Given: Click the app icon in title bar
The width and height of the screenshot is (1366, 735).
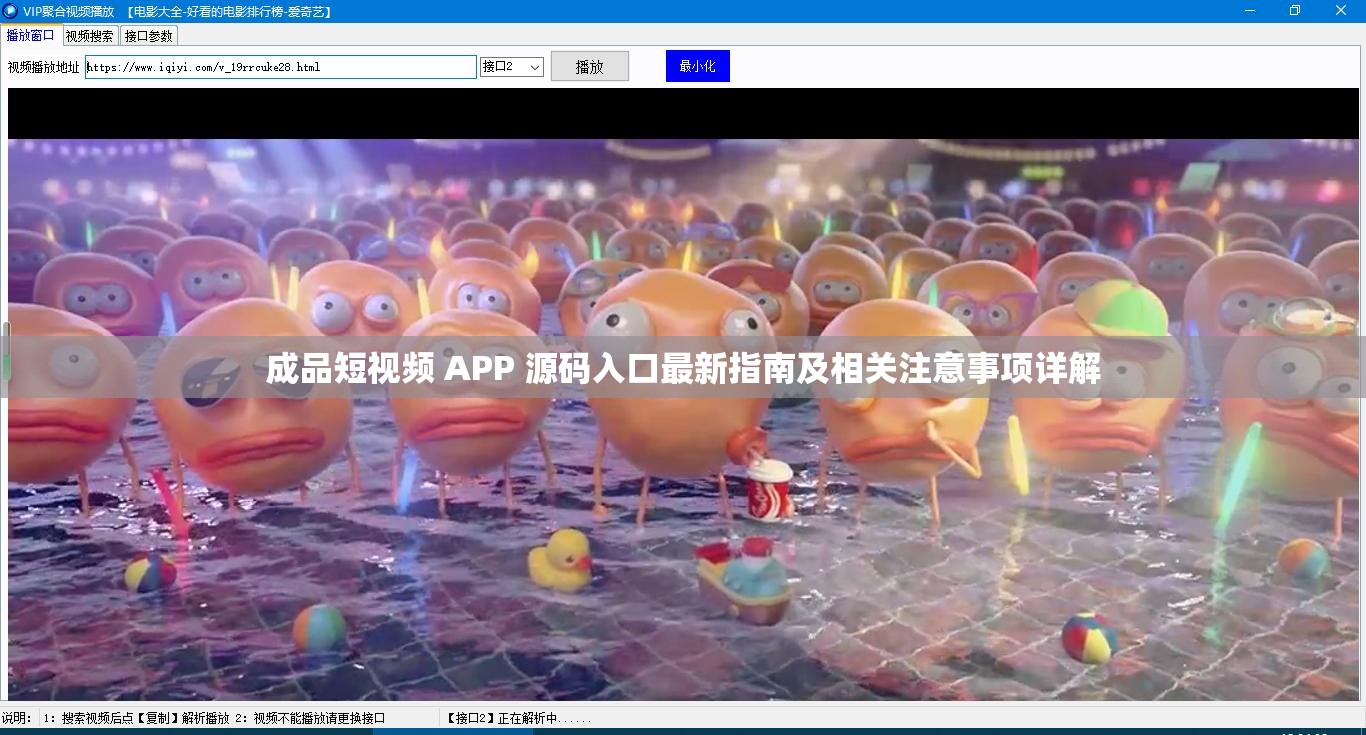Looking at the screenshot, I should (11, 11).
